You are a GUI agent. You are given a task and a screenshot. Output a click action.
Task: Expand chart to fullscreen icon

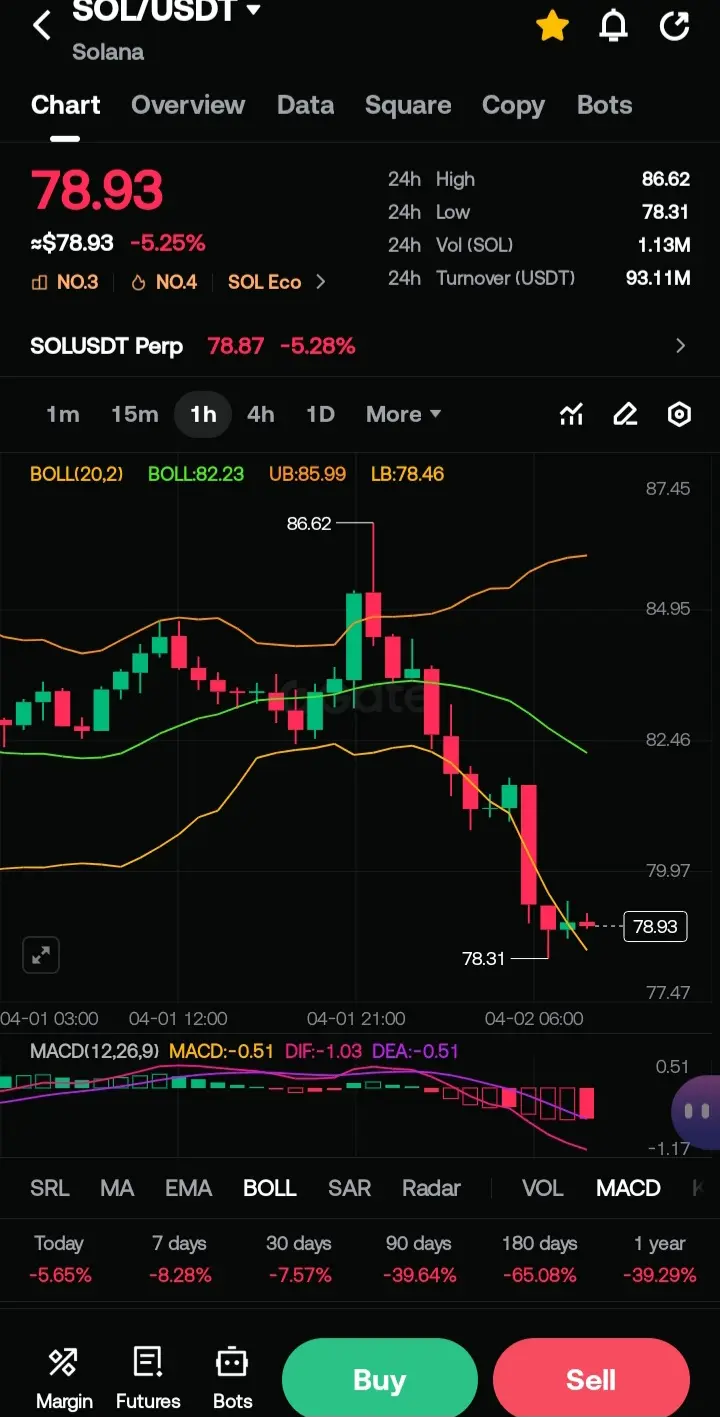pos(41,956)
